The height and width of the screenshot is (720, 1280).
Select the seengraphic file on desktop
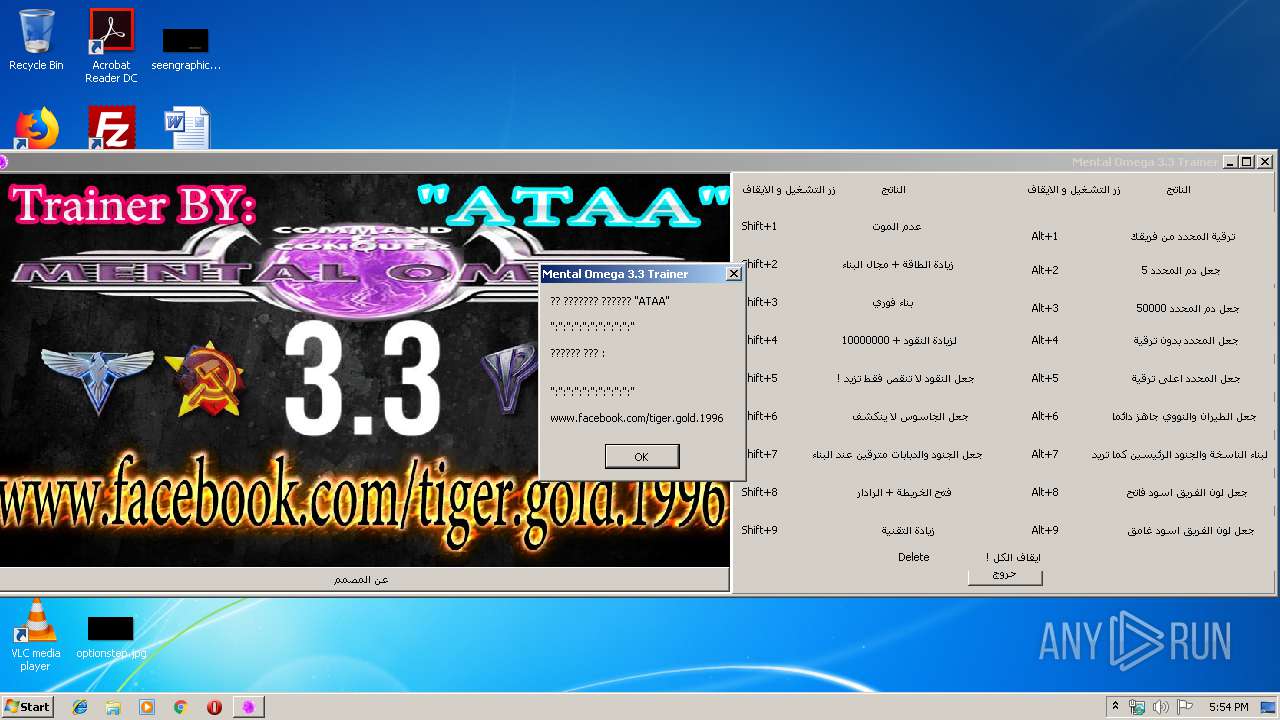[x=186, y=50]
